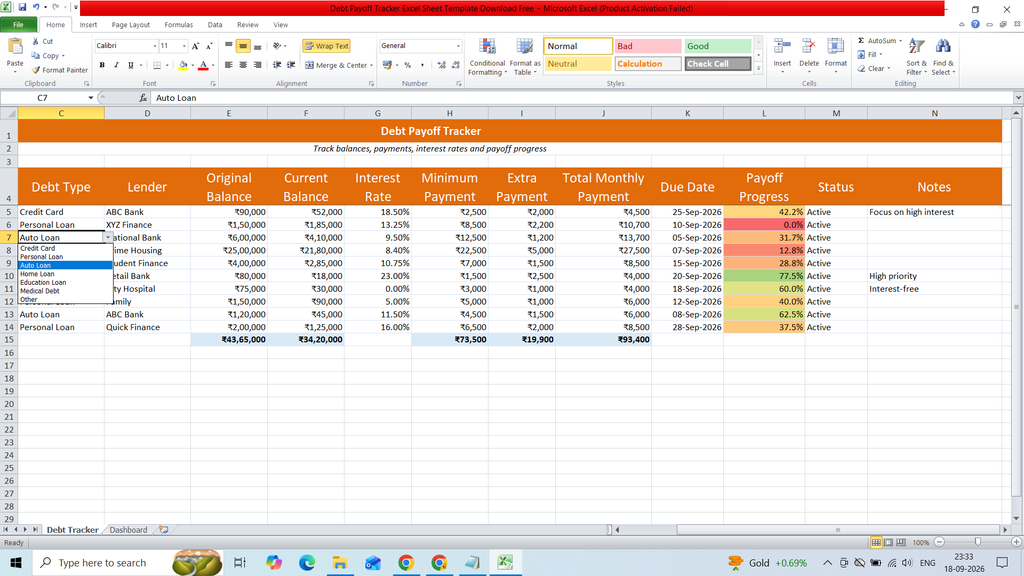Screen dimensions: 1024x576
Task: Apply the Bad cell style
Action: pos(647,46)
